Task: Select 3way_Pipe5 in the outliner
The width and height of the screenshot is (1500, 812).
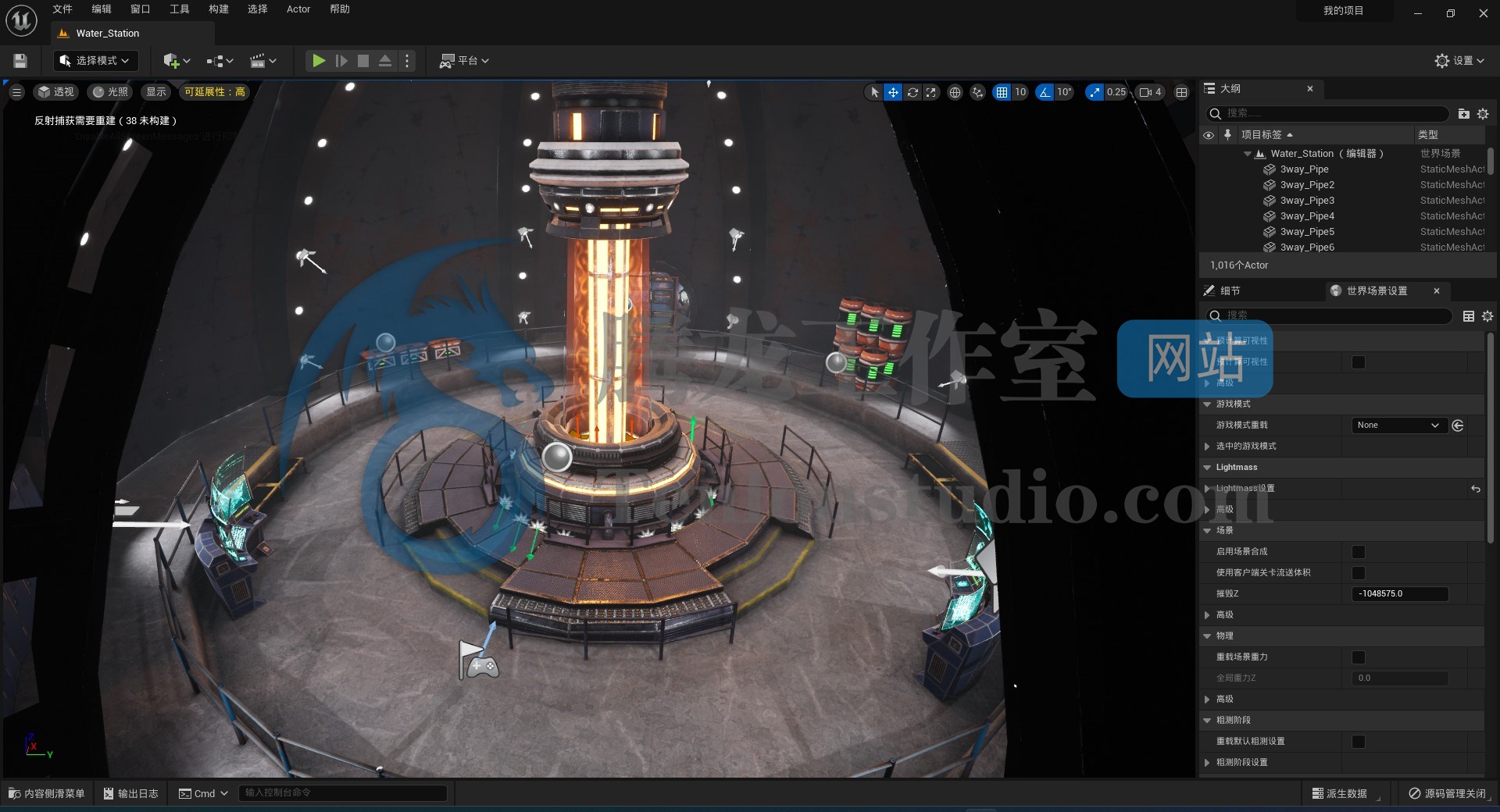Action: (x=1307, y=232)
